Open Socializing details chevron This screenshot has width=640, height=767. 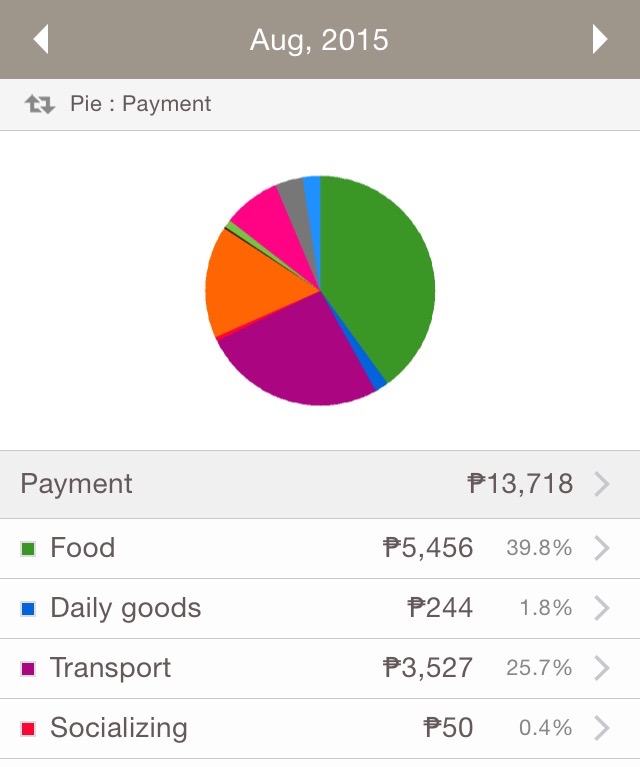tap(602, 728)
